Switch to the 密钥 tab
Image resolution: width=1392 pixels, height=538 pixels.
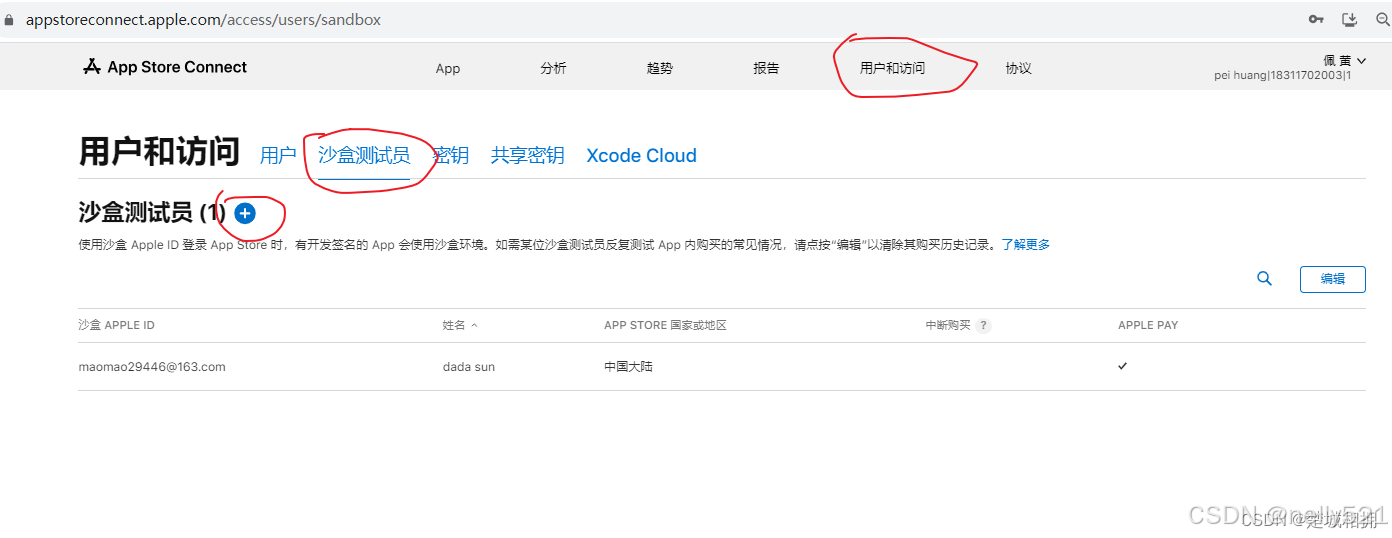[451, 156]
